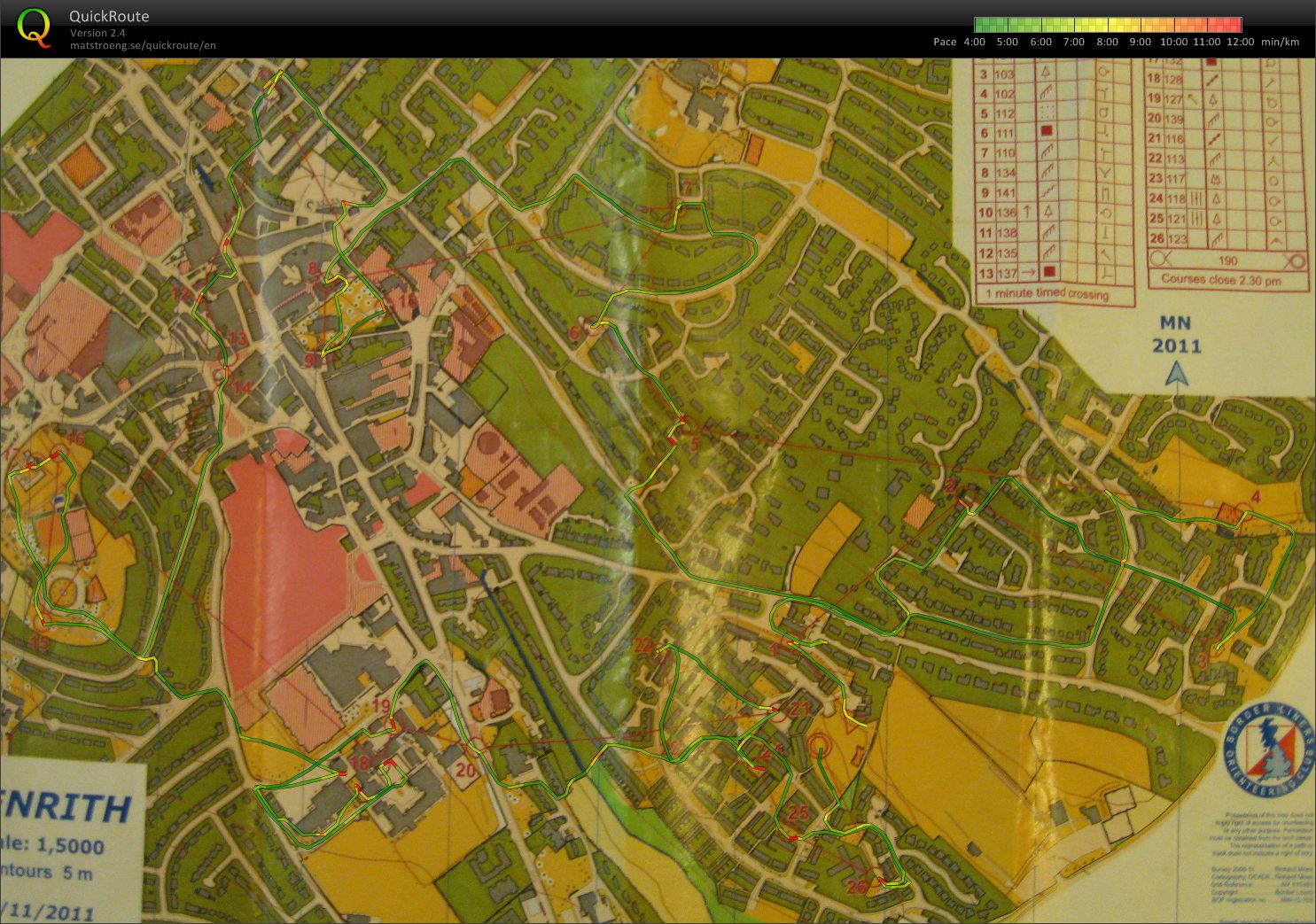Click the '/11/2011' date text

(x=48, y=910)
